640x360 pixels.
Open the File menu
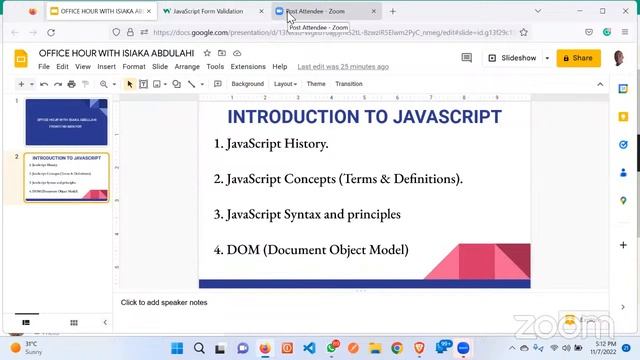point(44,67)
